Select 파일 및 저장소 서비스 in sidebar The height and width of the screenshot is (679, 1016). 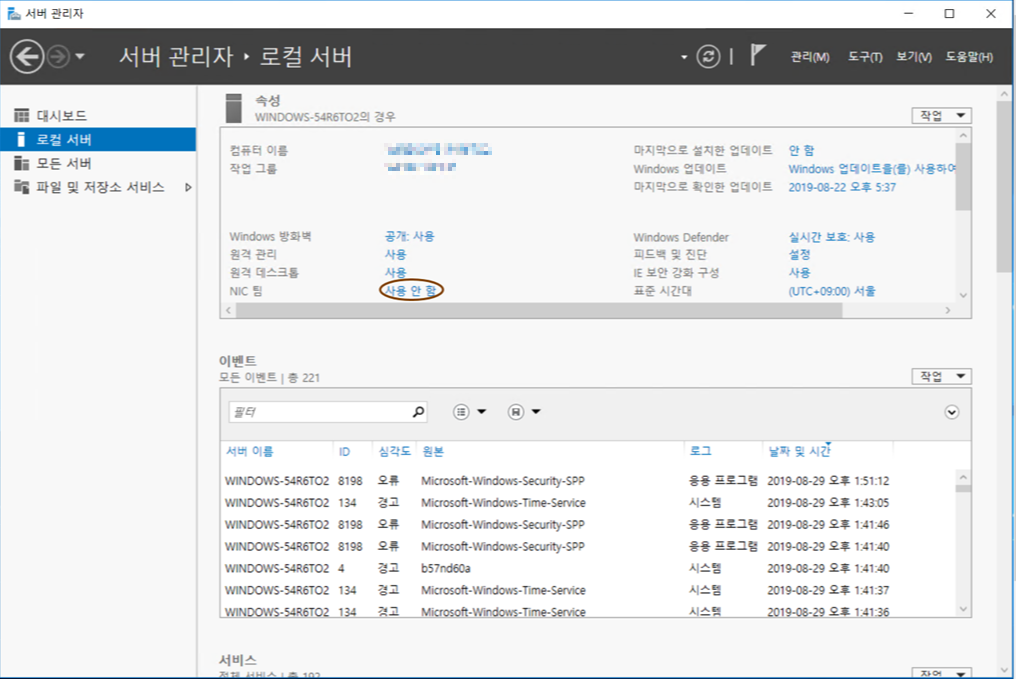point(98,187)
